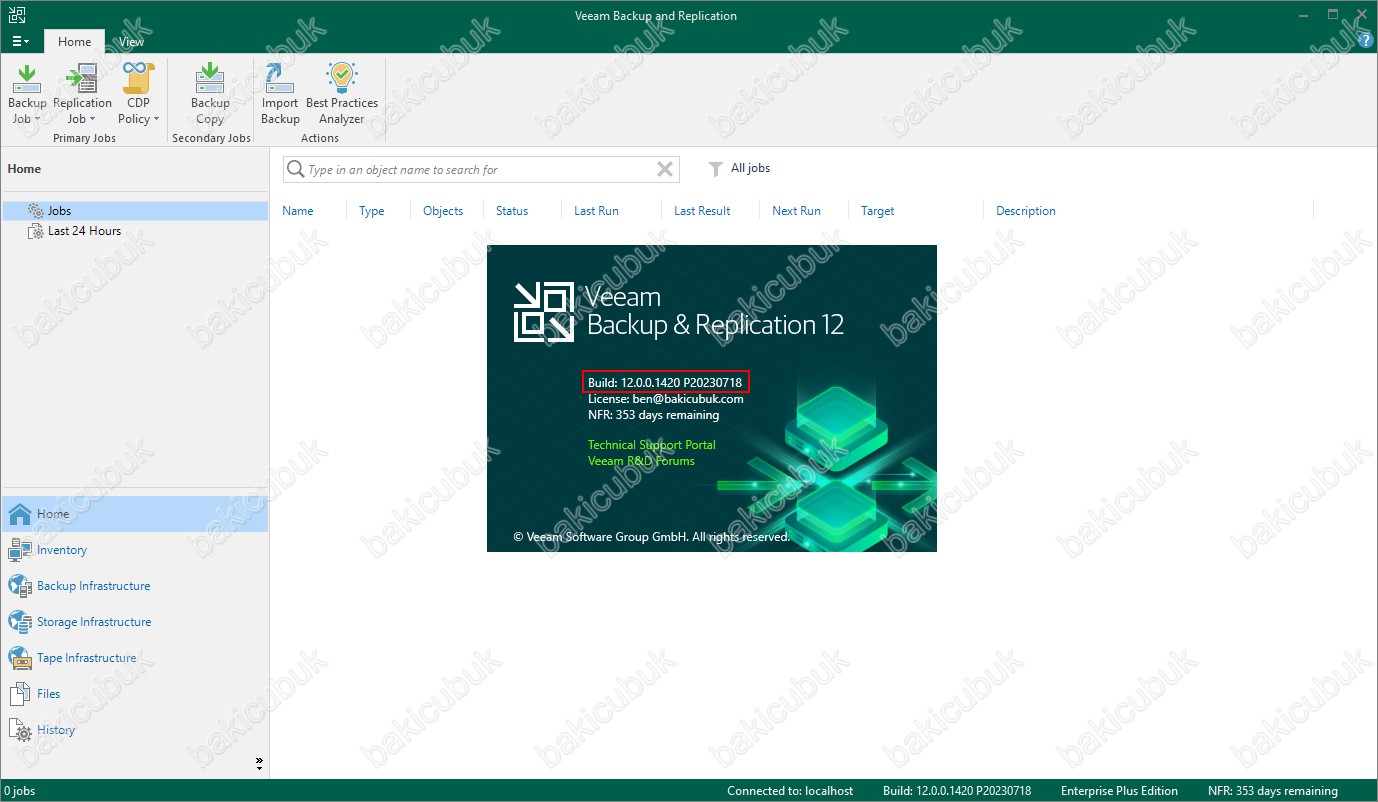Click the Inventory computer icon
The image size is (1378, 802).
[20, 550]
